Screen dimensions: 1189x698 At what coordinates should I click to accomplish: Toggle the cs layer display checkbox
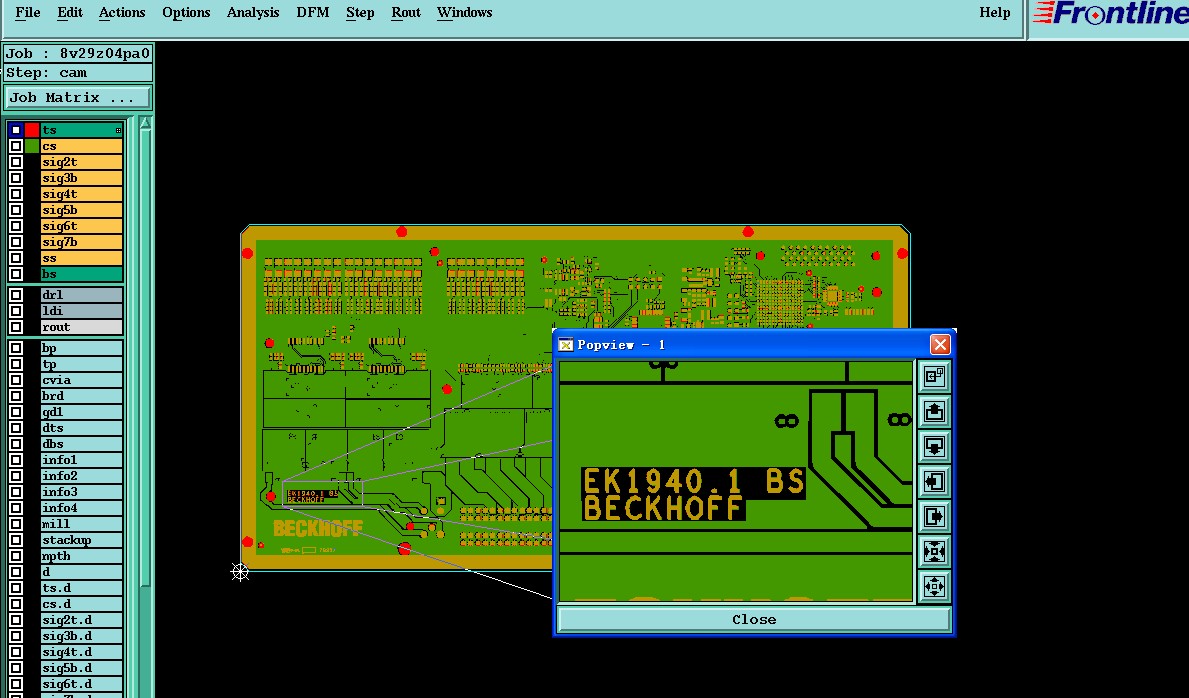click(16, 146)
